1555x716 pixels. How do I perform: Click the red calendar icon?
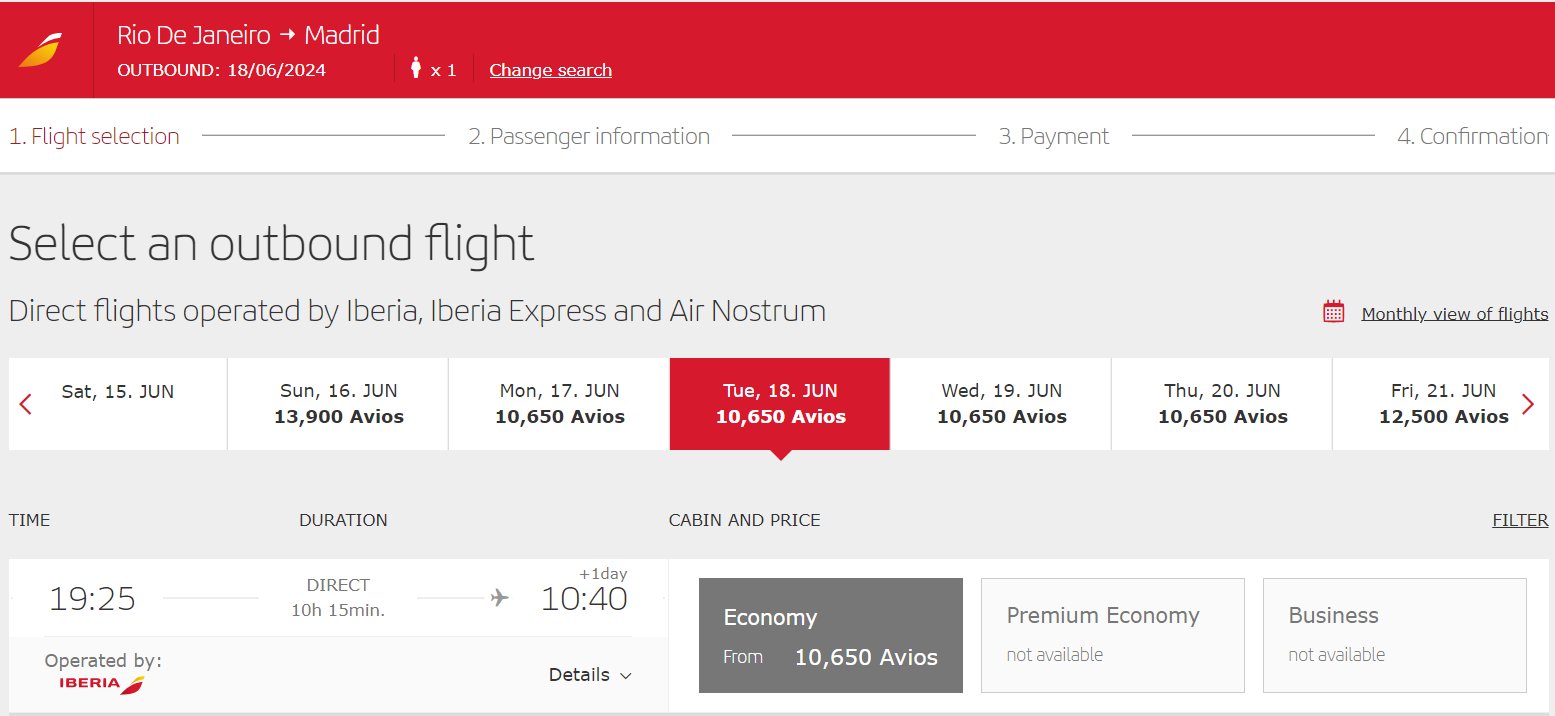click(x=1333, y=311)
